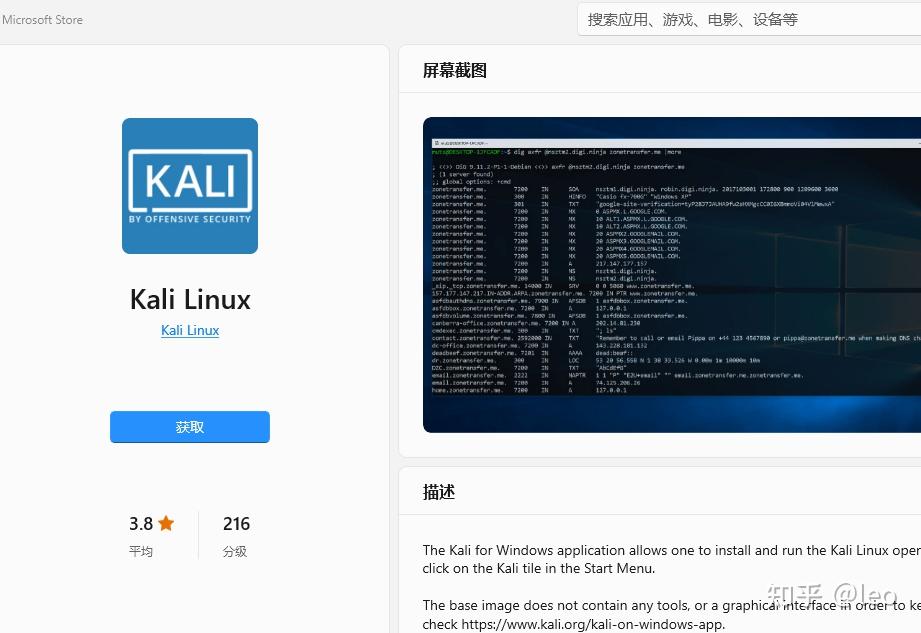Image resolution: width=921 pixels, height=633 pixels.
Task: Click the 分级 label under 216
Action: [235, 551]
